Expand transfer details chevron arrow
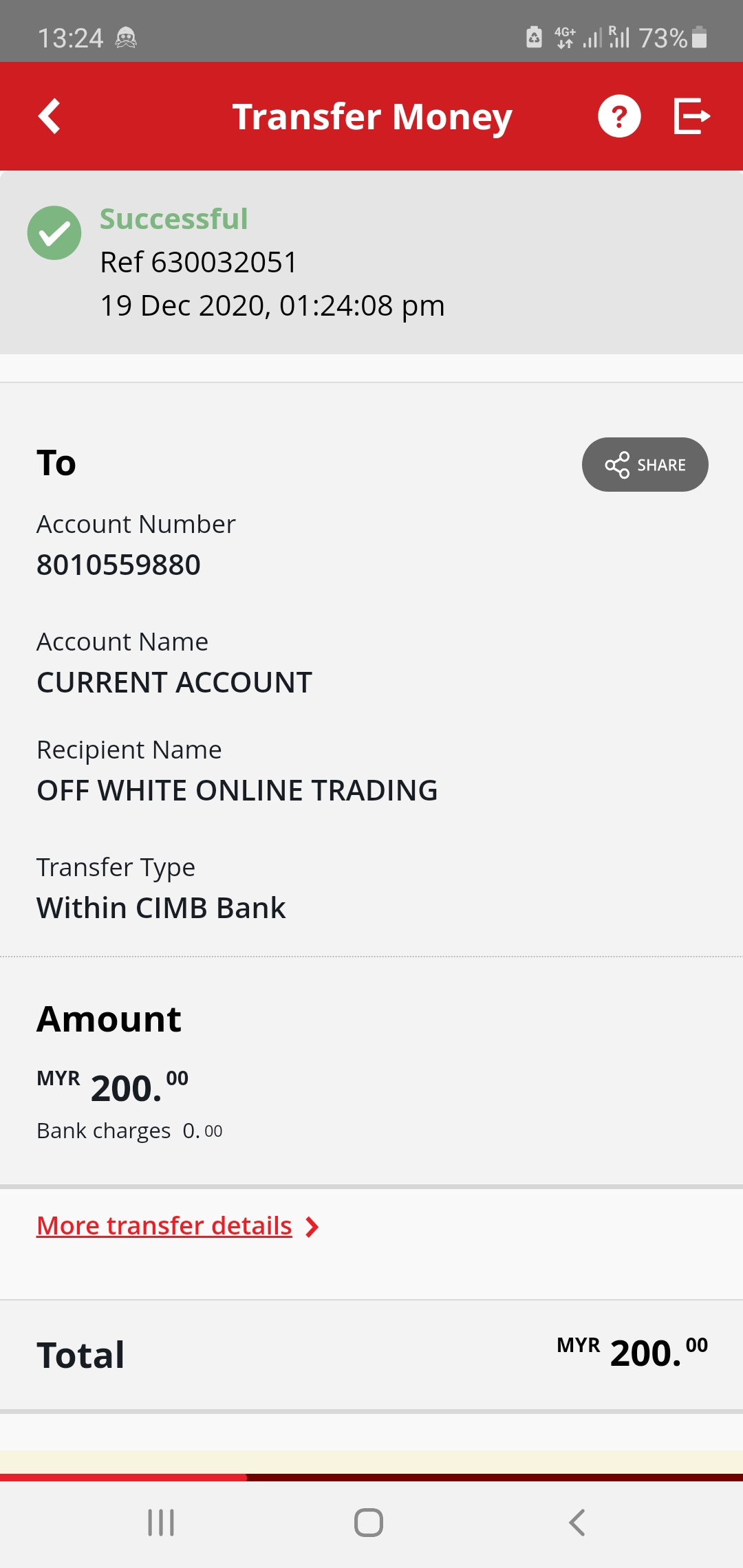The width and height of the screenshot is (743, 1568). point(312,1227)
